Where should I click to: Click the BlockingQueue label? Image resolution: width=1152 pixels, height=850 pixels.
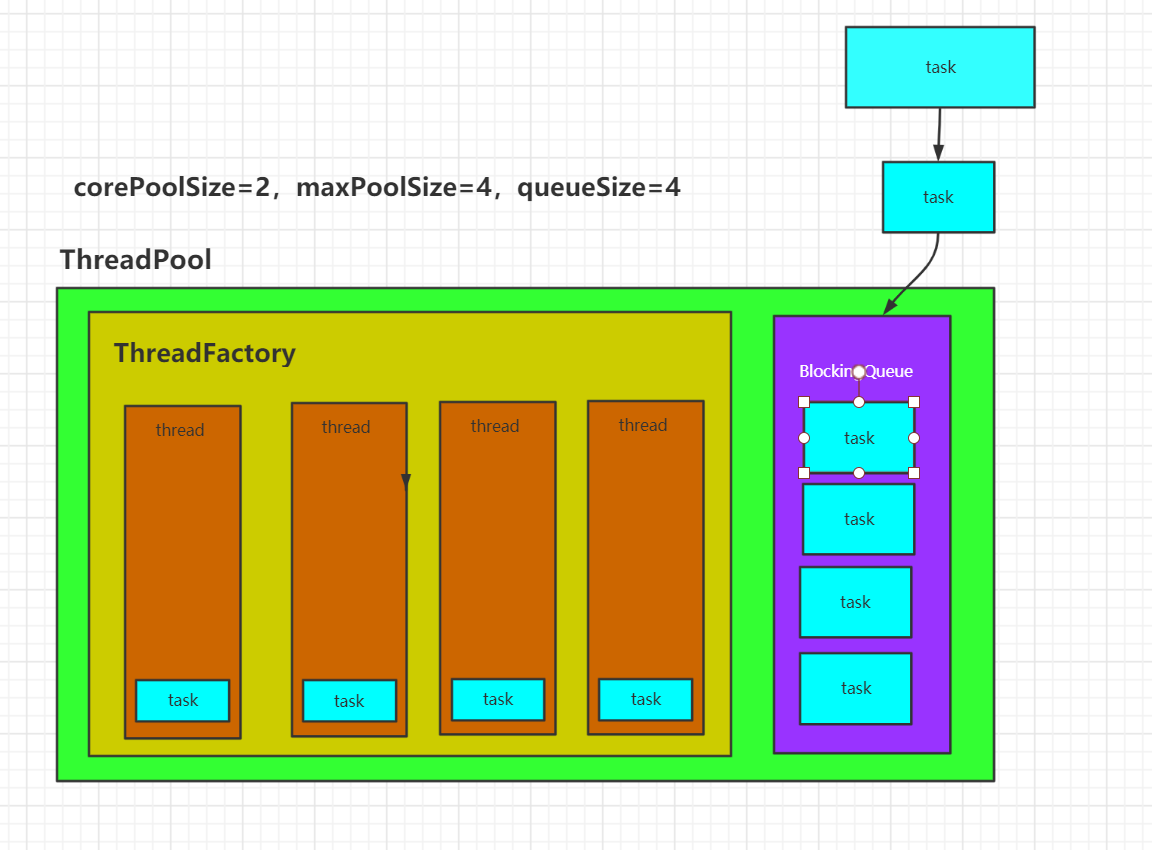[856, 371]
